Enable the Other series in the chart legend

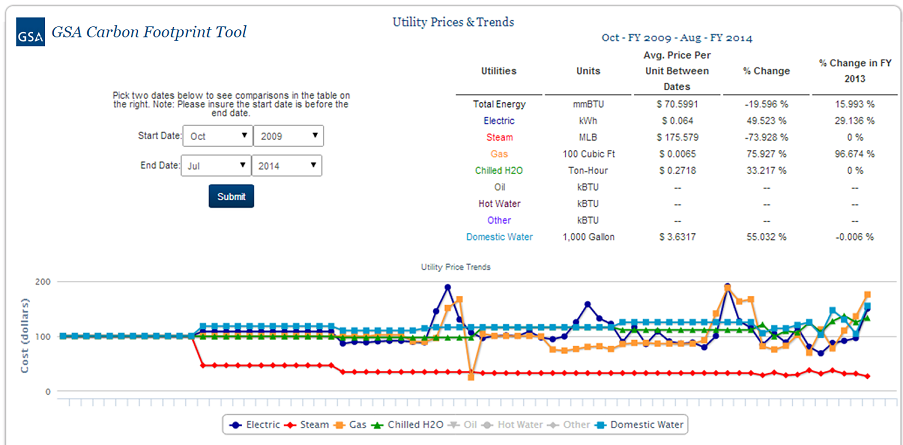567,425
